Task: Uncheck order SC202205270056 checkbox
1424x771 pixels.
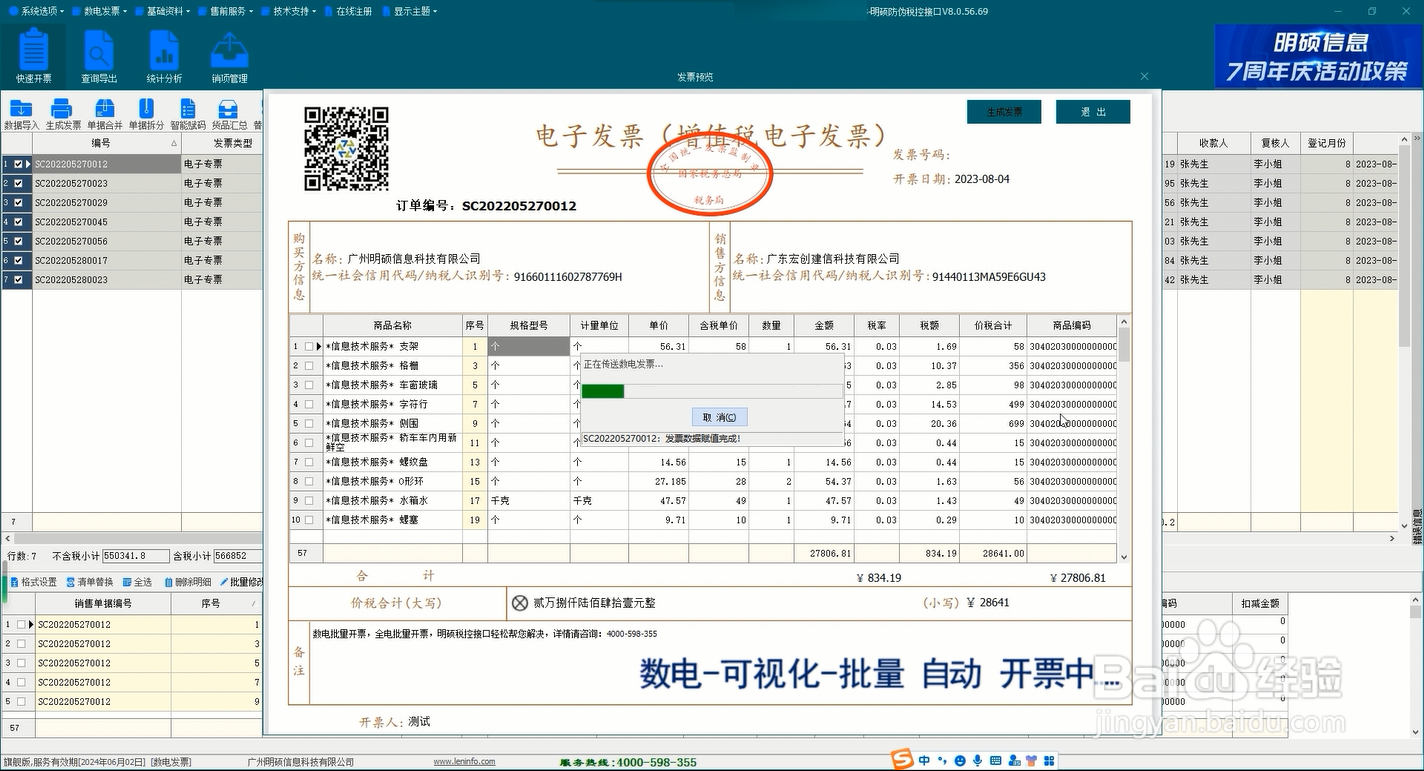Action: (x=19, y=241)
